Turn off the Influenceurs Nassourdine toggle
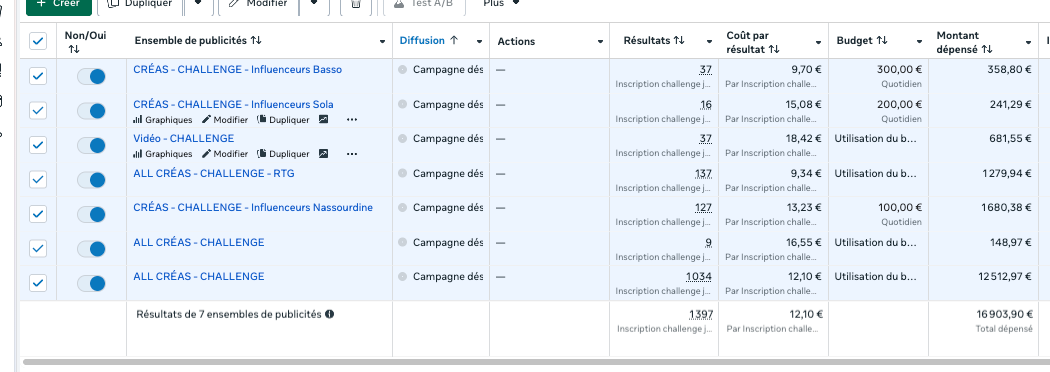Screen dimensions: 1050x372 (91, 215)
